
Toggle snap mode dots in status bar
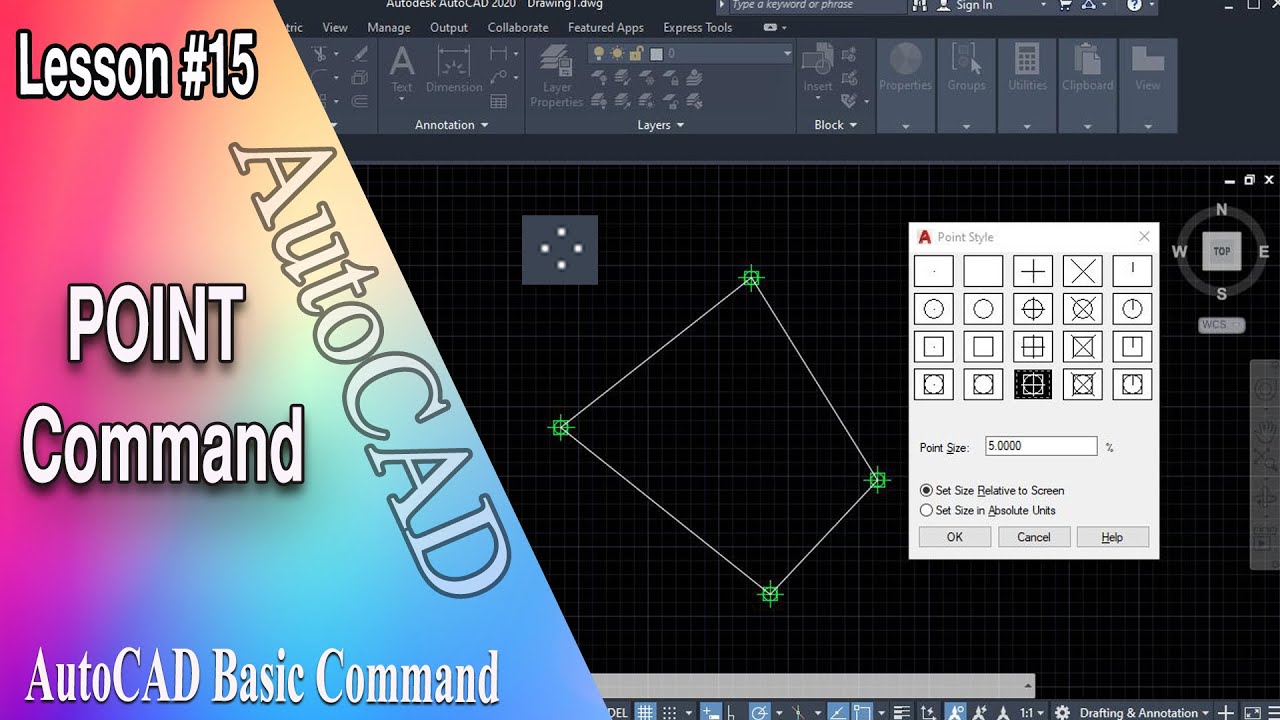(x=670, y=712)
